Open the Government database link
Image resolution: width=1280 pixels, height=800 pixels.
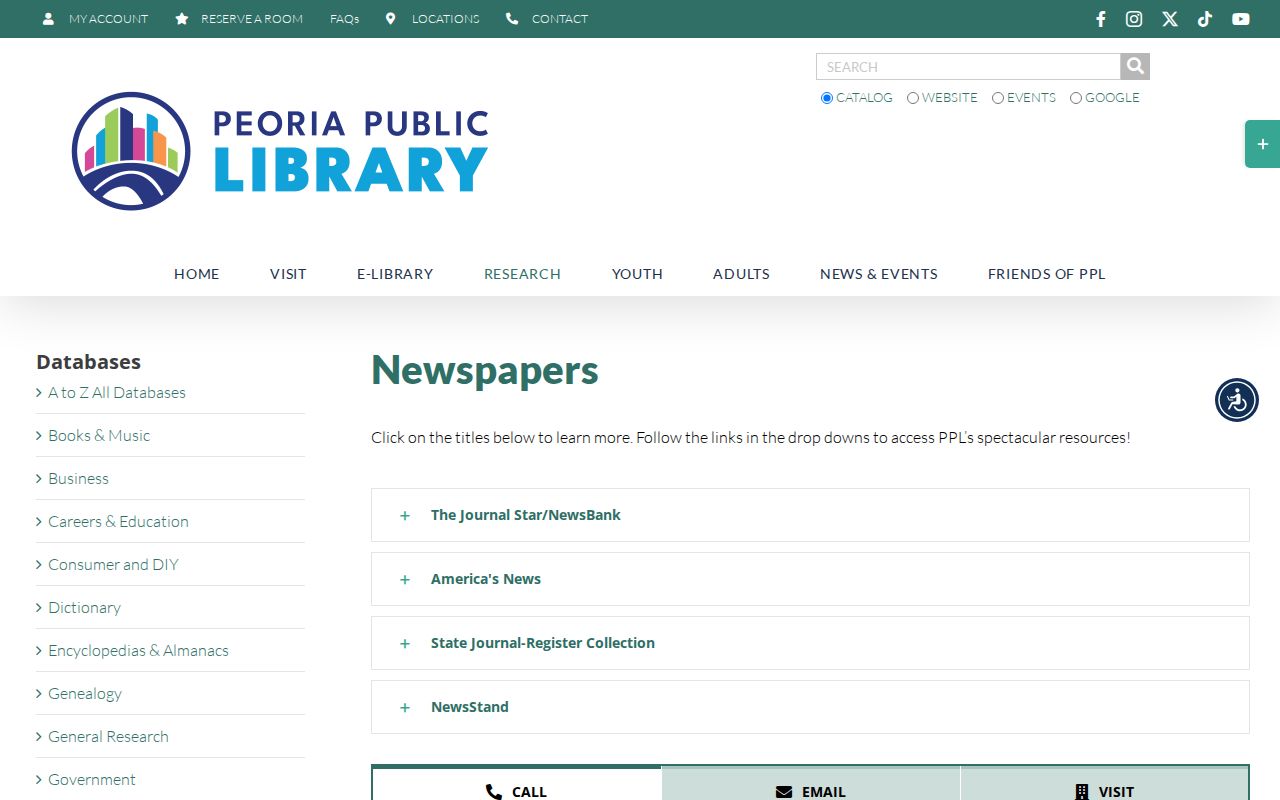[x=92, y=780]
